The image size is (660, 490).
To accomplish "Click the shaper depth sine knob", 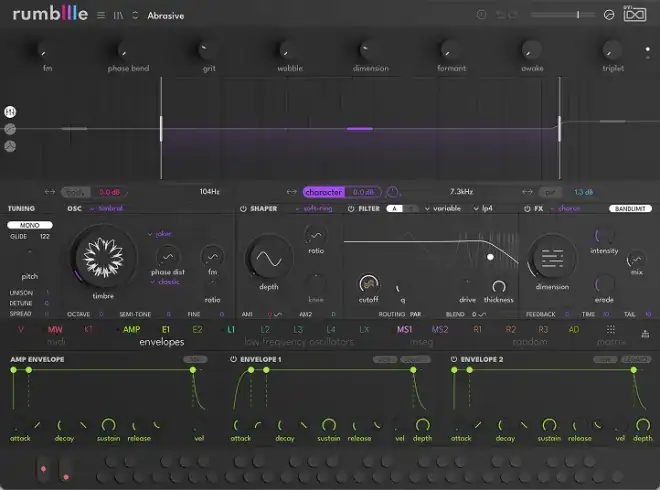I will (269, 258).
